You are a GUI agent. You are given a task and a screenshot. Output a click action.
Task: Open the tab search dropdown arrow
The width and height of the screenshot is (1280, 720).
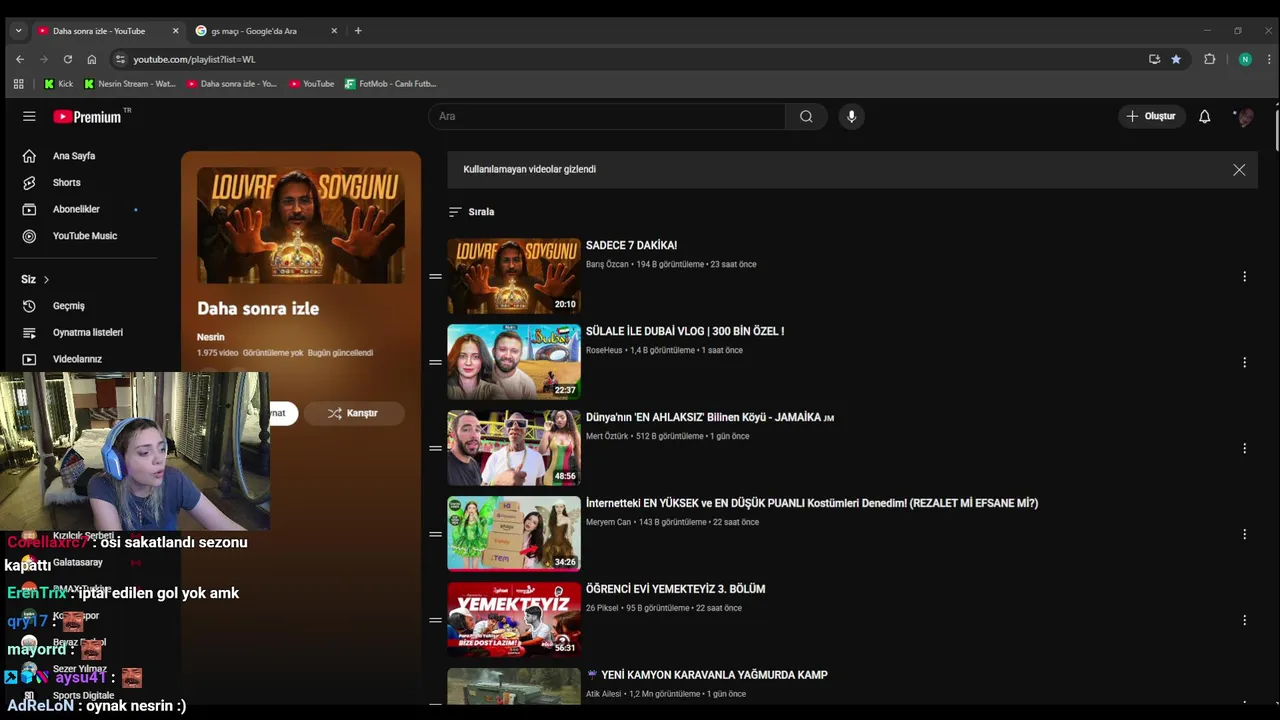coord(18,31)
